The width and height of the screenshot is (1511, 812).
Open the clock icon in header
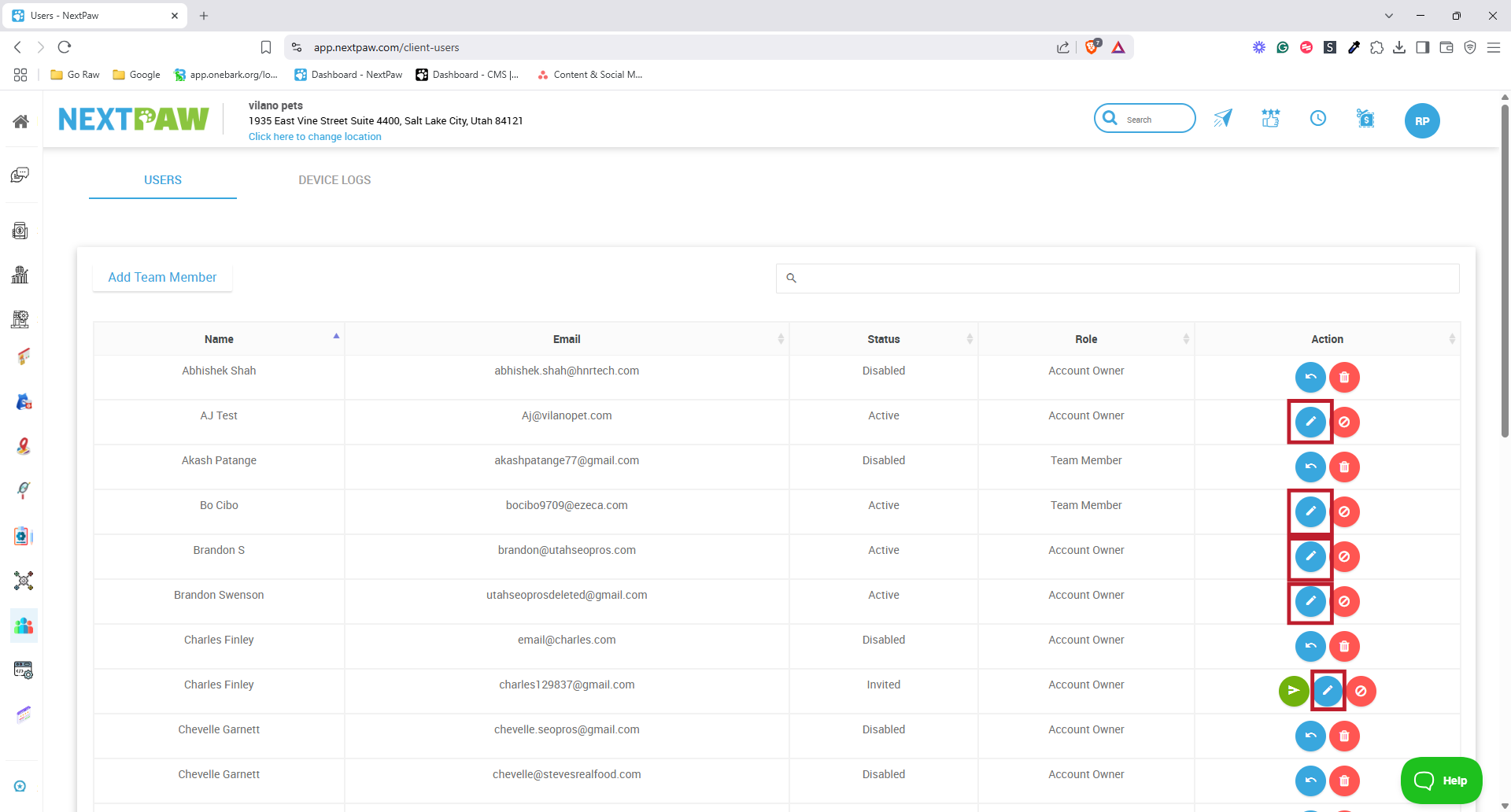pyautogui.click(x=1318, y=119)
